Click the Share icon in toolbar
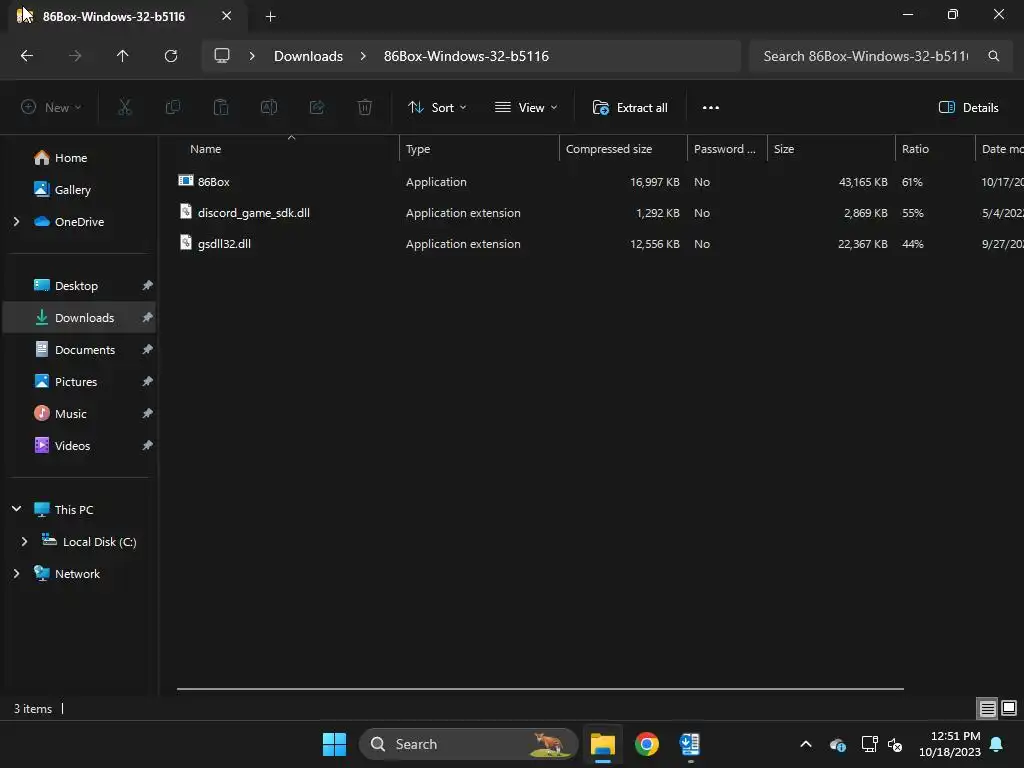The image size is (1024, 768). pyautogui.click(x=317, y=107)
